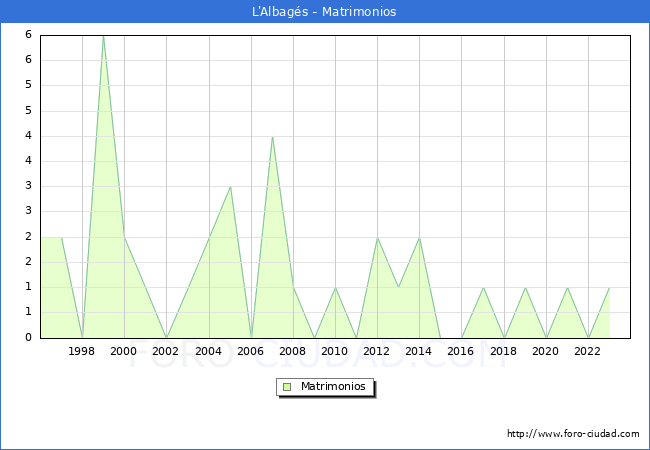The image size is (650, 450).
Task: Click the 2004 x-axis label
Action: click(209, 351)
